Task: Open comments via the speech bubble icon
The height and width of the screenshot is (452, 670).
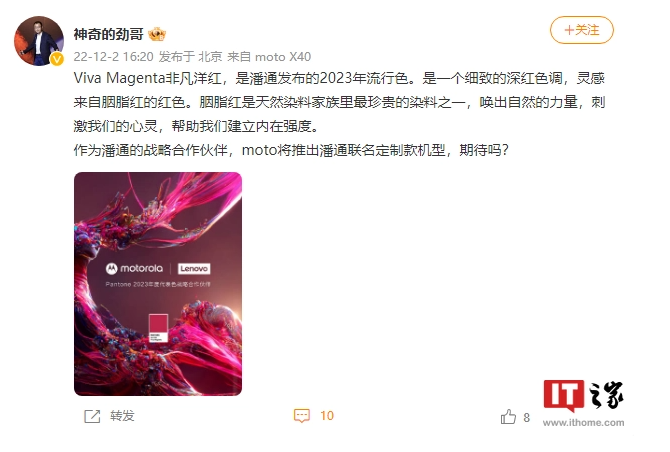Action: pos(302,416)
